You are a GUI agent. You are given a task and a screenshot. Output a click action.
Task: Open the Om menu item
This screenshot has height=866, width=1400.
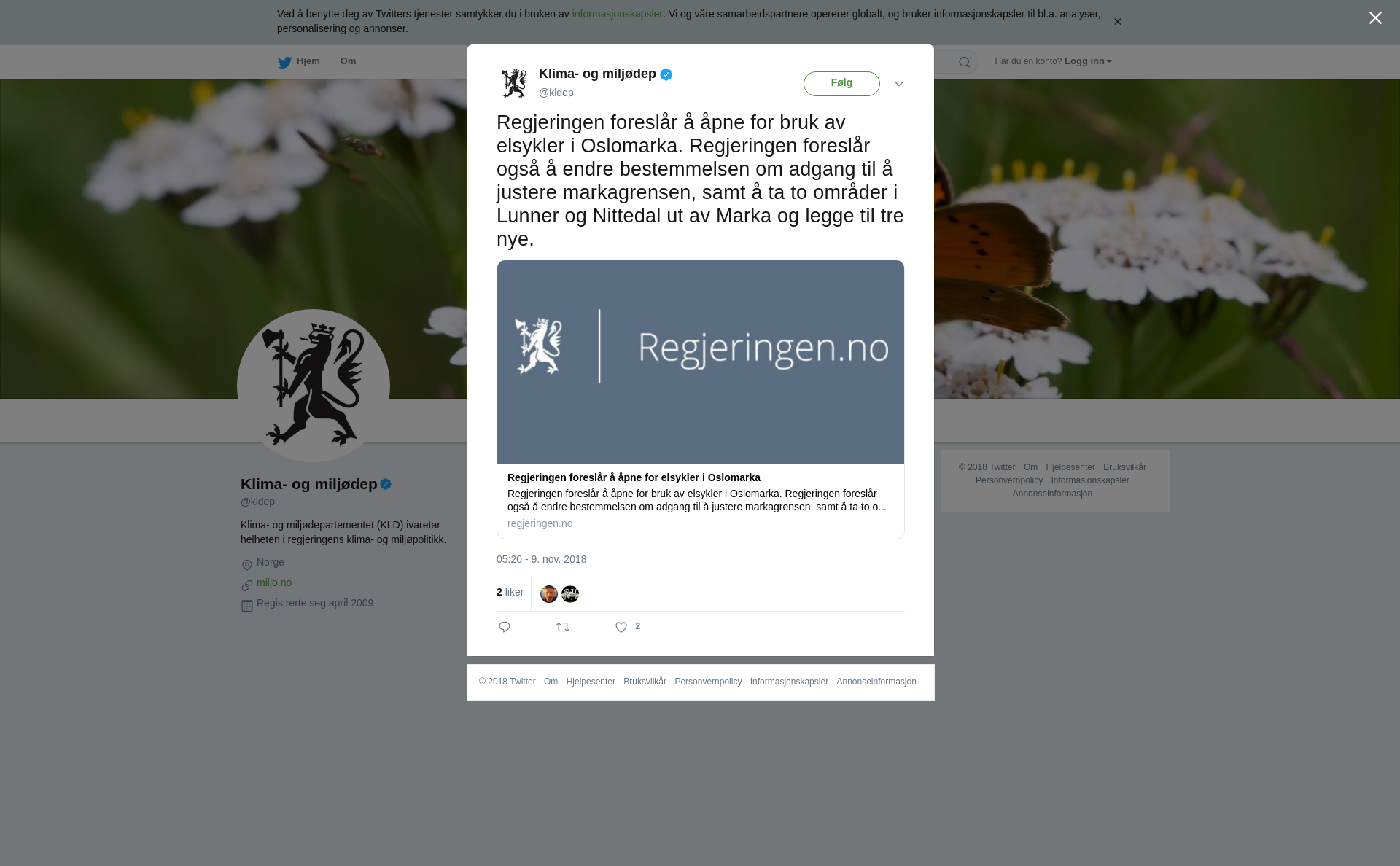[349, 61]
